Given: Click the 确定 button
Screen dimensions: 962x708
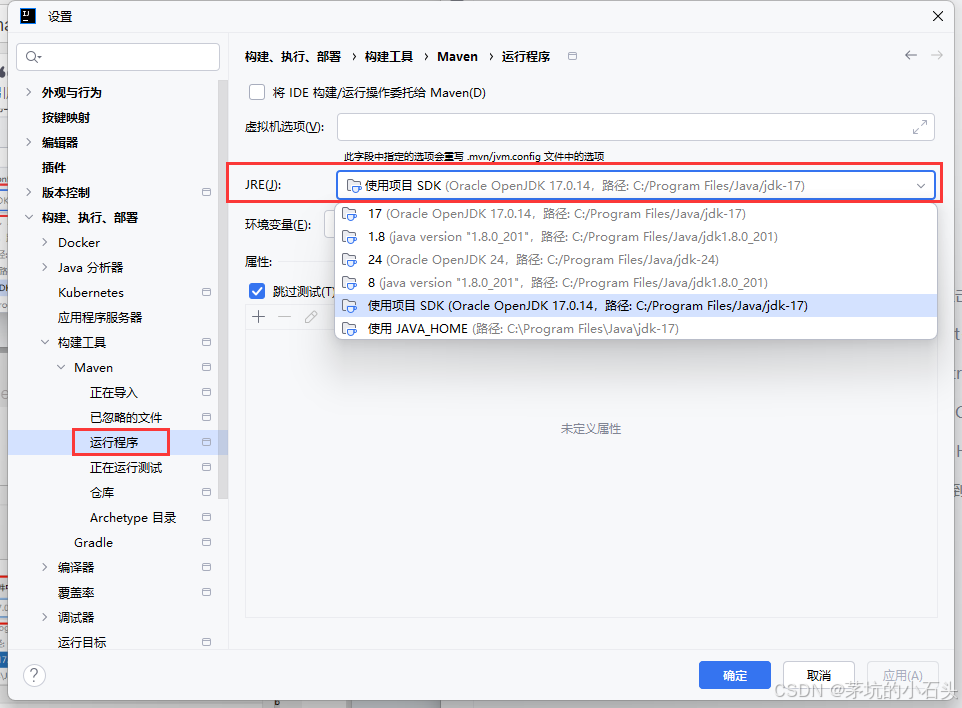Looking at the screenshot, I should [x=734, y=675].
